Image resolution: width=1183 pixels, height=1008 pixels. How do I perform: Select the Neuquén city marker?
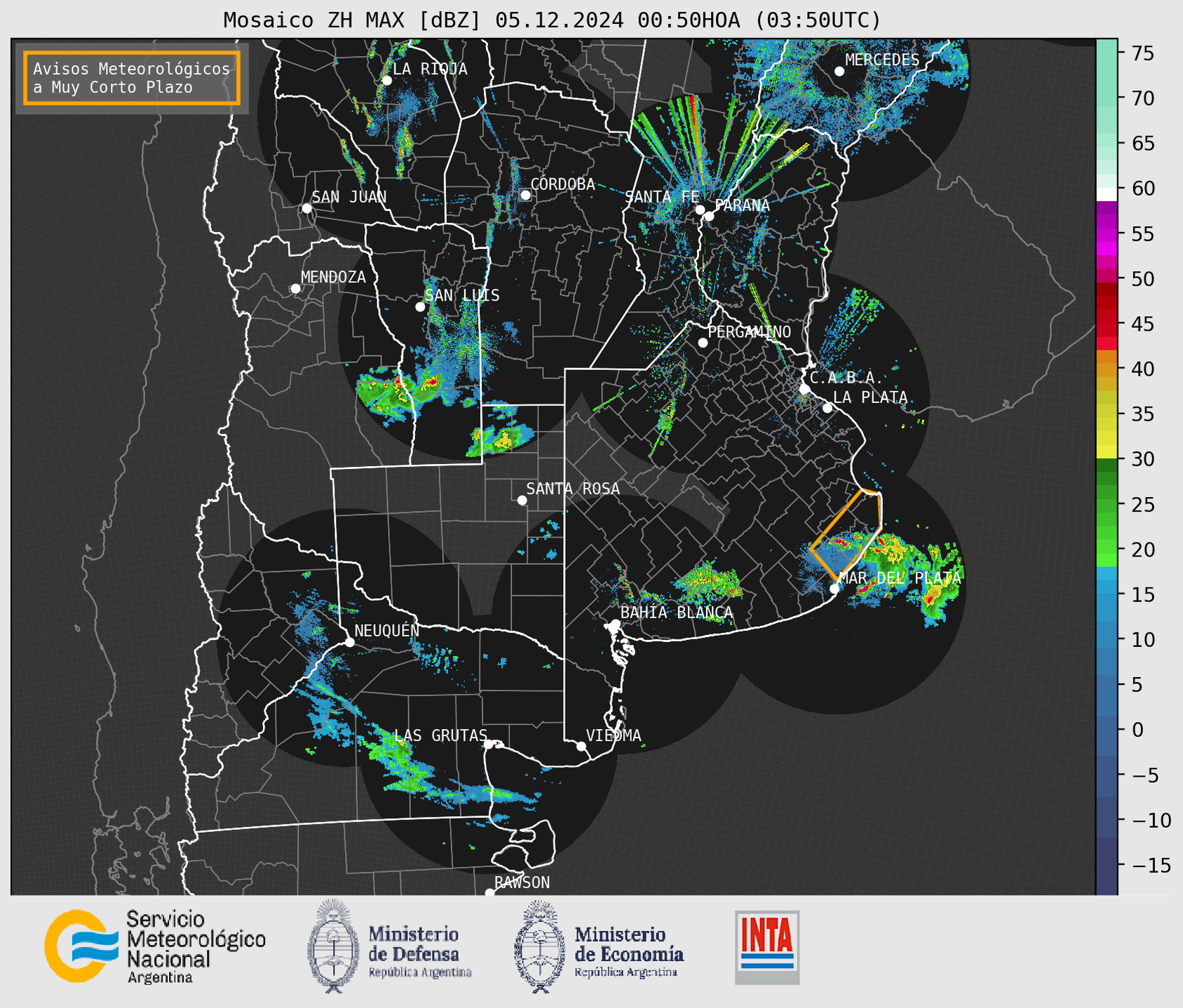349,642
